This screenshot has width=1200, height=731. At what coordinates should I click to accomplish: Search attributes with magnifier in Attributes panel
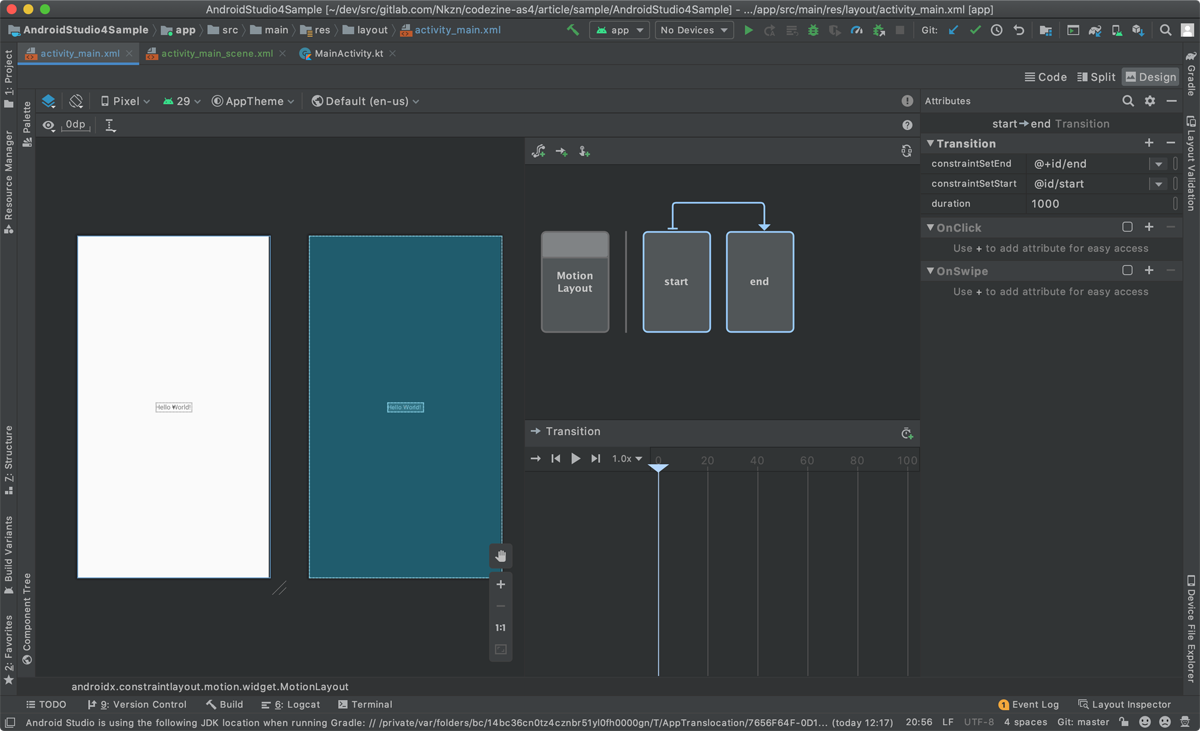point(1128,101)
